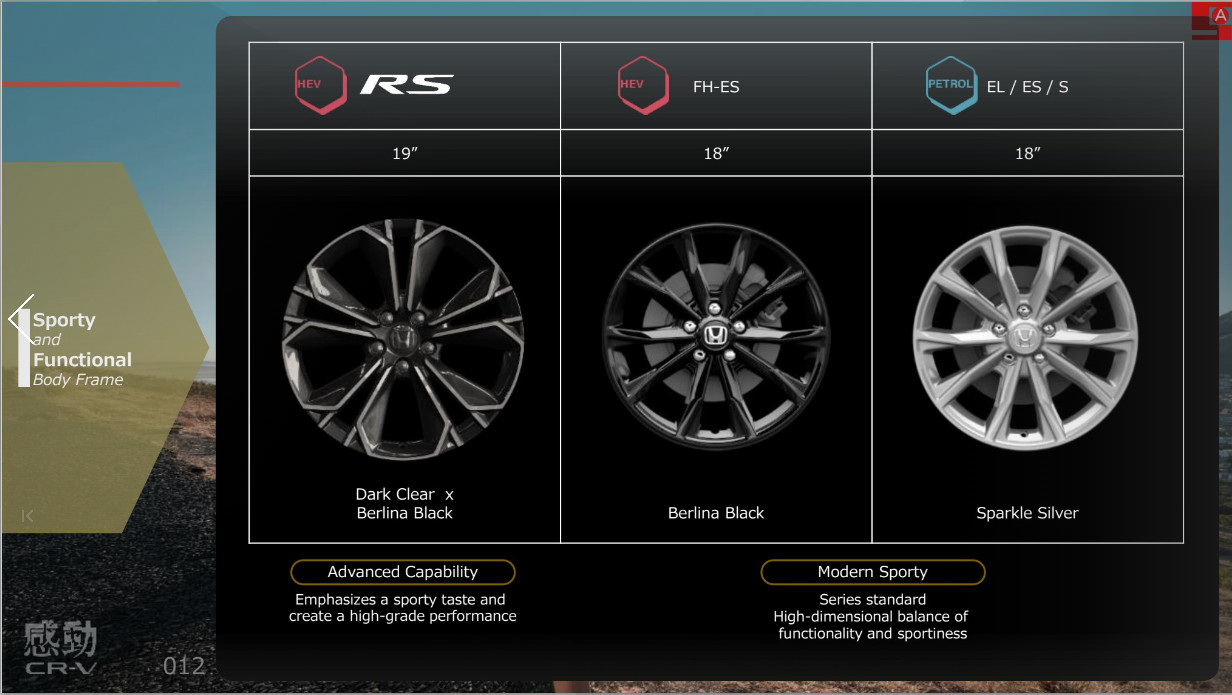This screenshot has width=1232, height=695.
Task: Click the 'Emphasizes a sporty taste' description
Action: coord(403,608)
